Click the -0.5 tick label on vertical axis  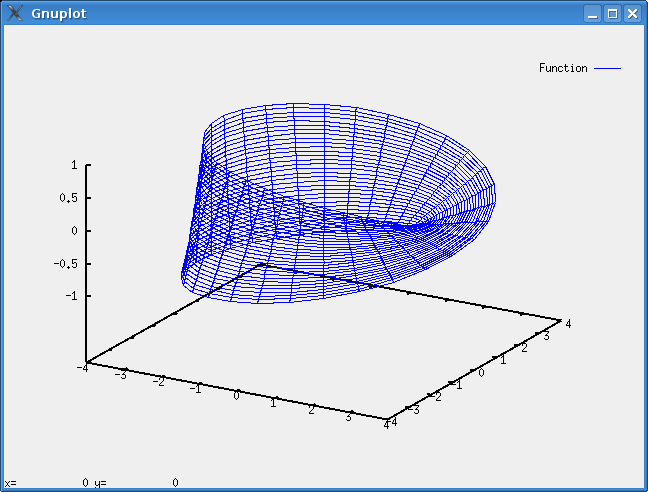pyautogui.click(x=65, y=264)
